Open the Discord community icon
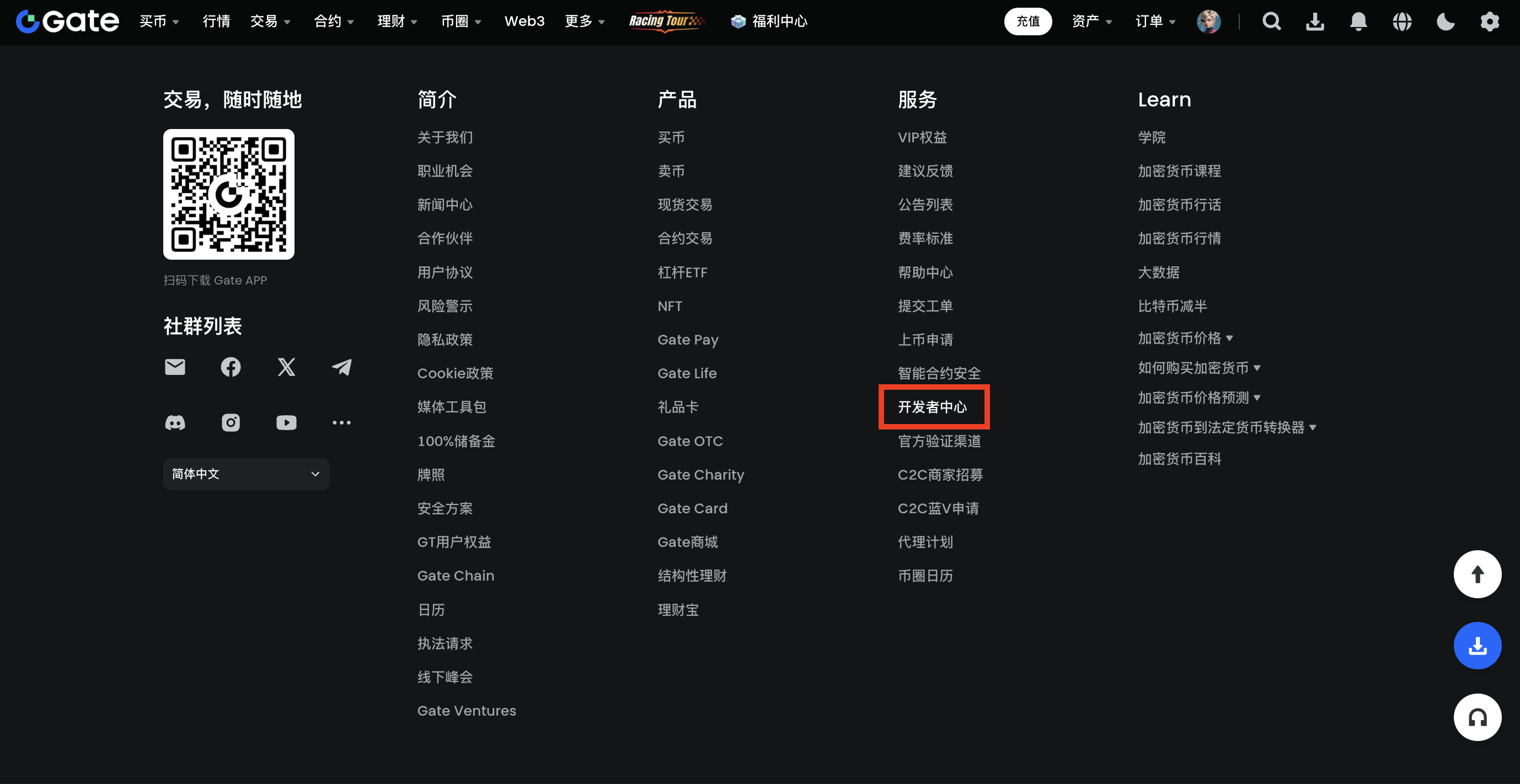Image resolution: width=1520 pixels, height=784 pixels. (175, 422)
